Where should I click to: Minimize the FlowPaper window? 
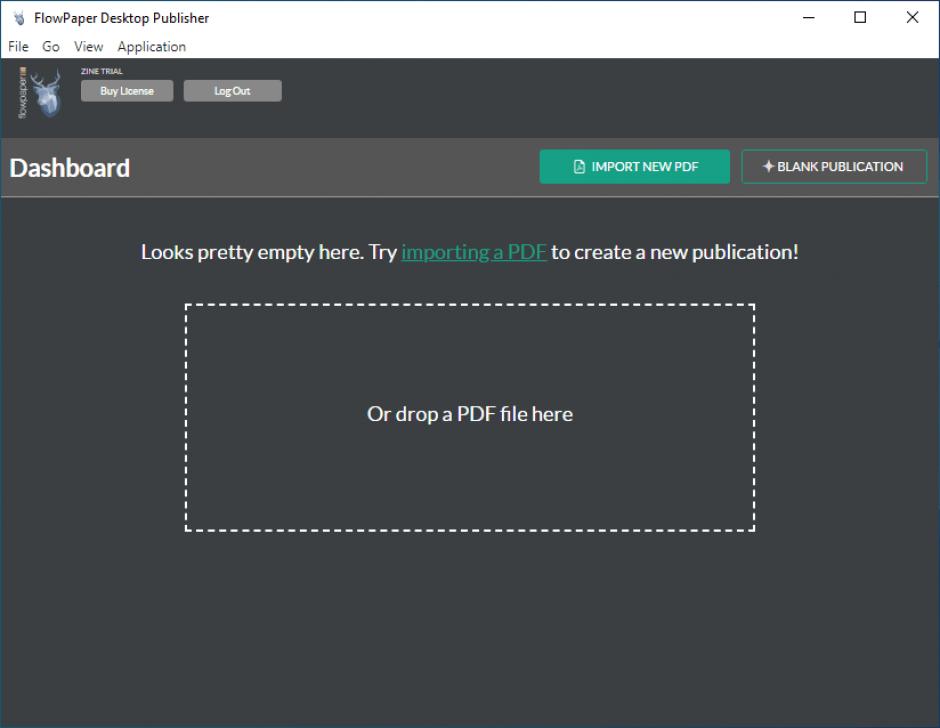pos(809,17)
